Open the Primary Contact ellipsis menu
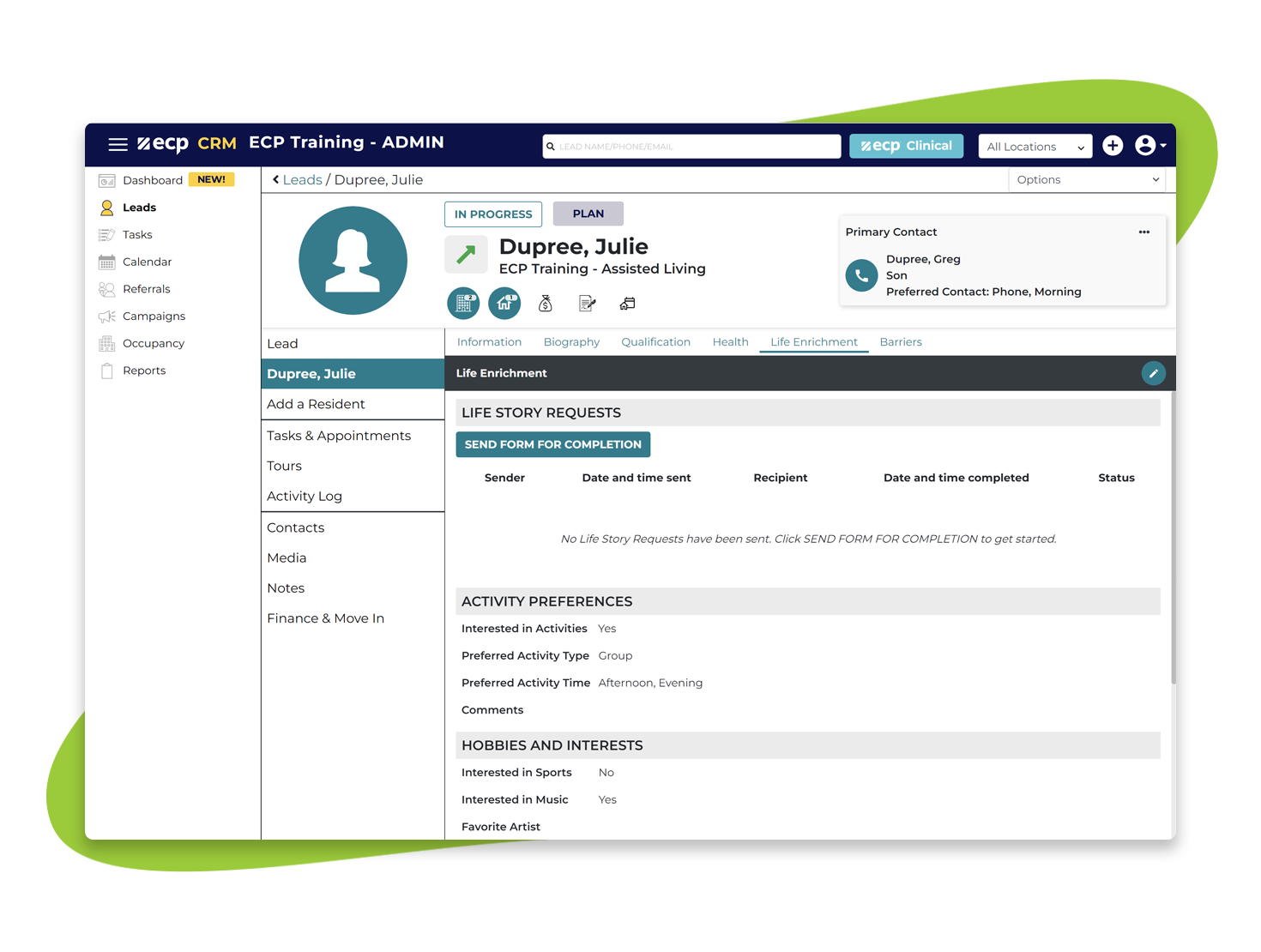1261x952 pixels. click(1144, 232)
